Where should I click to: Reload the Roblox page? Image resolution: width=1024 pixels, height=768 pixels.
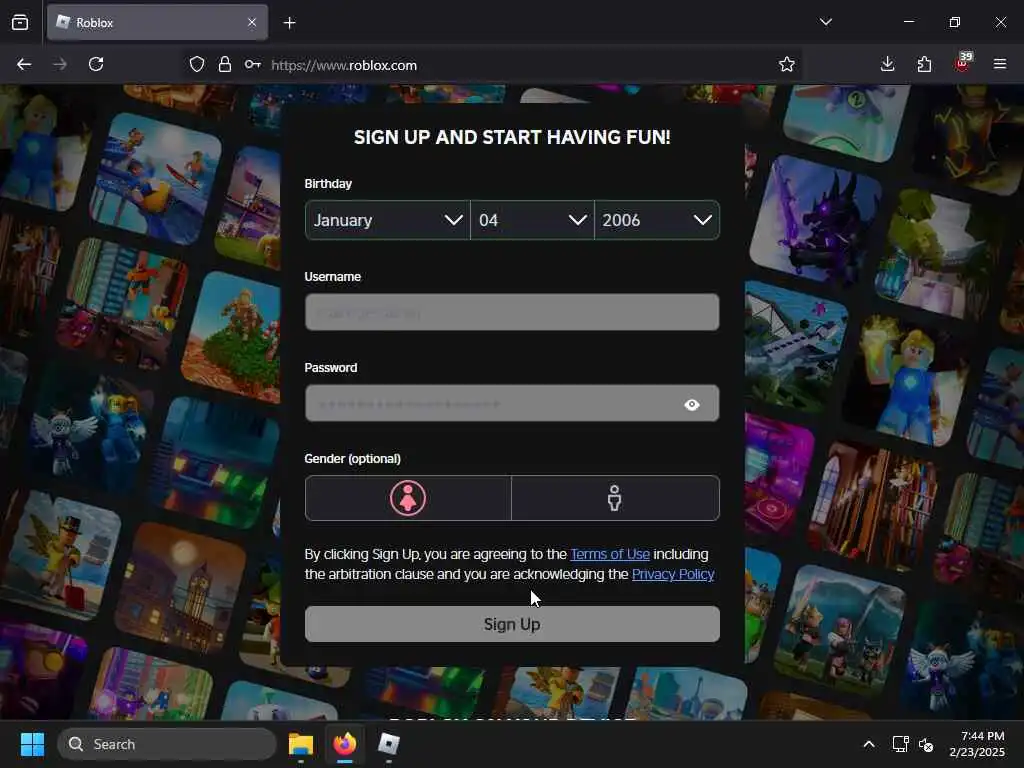(x=96, y=64)
